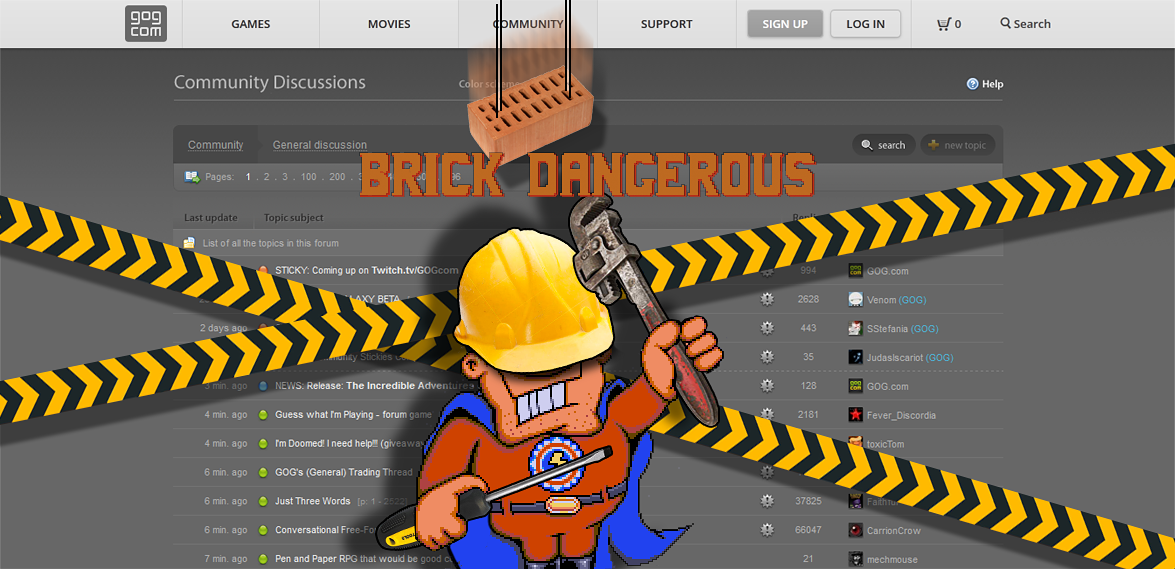
Task: Open user toxicTom profile
Action: point(886,444)
